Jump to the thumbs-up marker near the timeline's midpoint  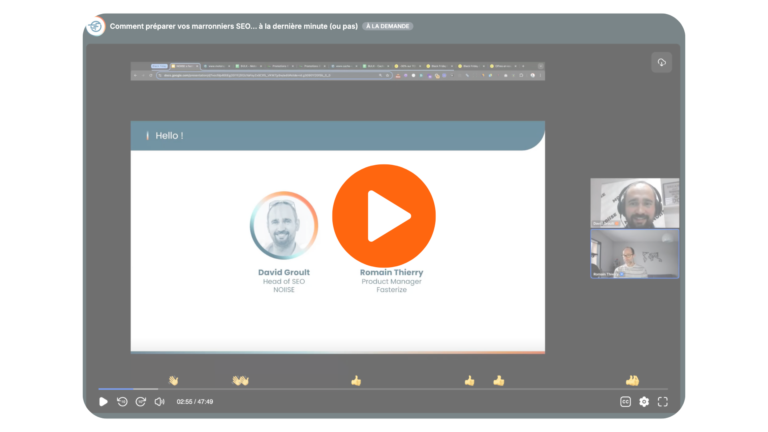pyautogui.click(x=356, y=380)
